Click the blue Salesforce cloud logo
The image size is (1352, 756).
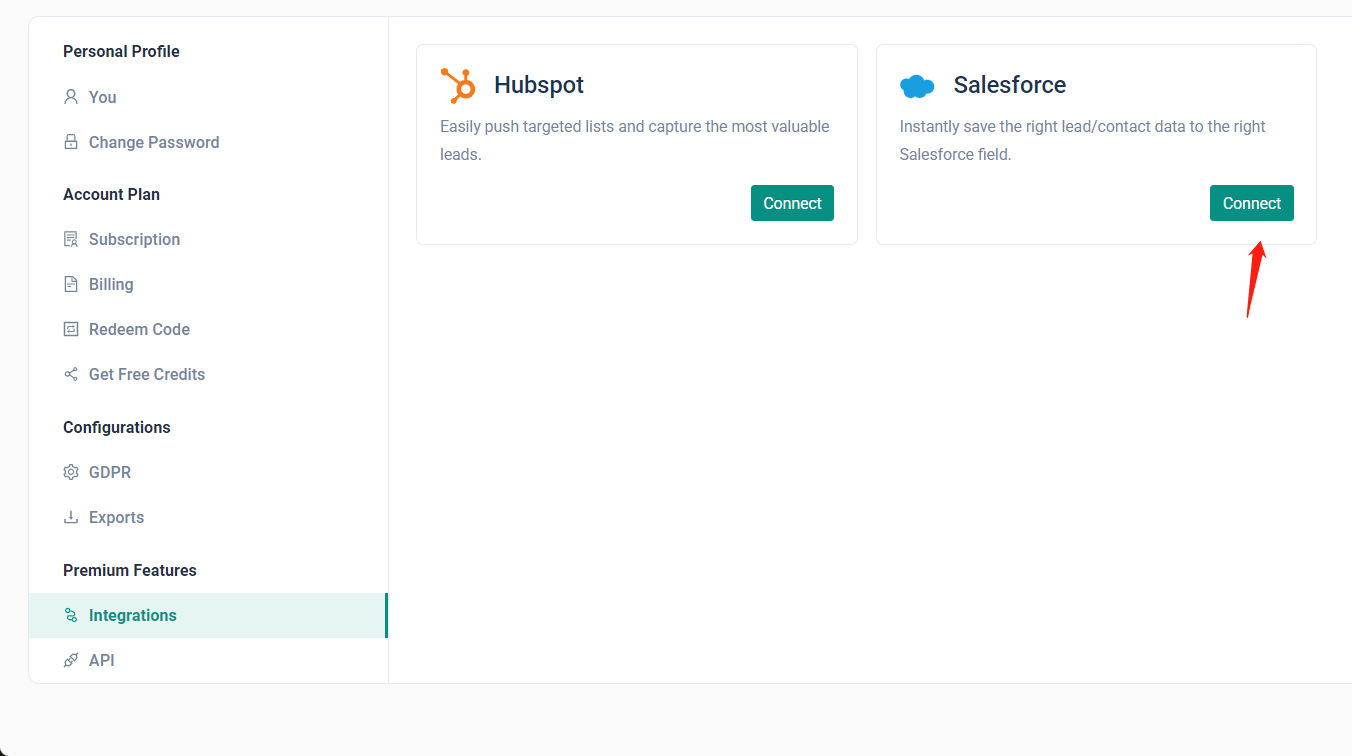pyautogui.click(x=917, y=87)
